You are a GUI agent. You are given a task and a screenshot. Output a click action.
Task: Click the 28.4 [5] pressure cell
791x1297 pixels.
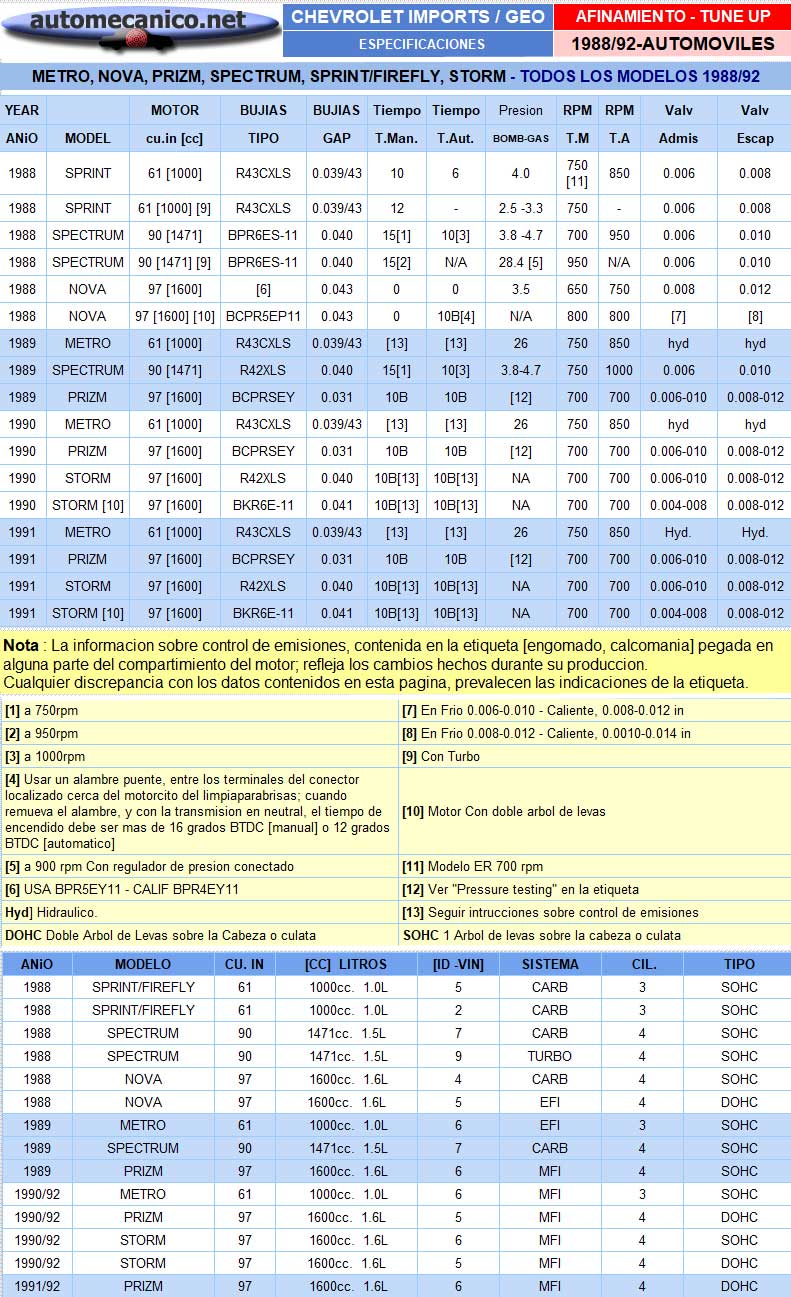point(521,262)
